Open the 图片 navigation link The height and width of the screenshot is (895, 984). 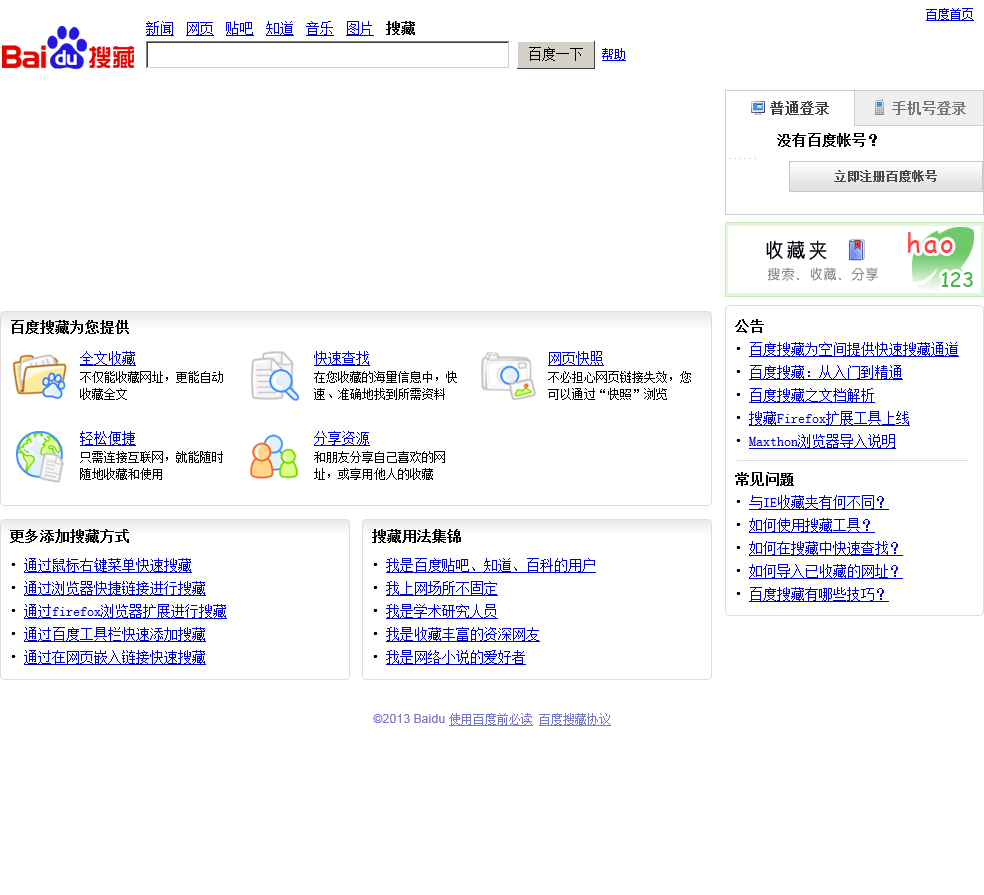(360, 28)
